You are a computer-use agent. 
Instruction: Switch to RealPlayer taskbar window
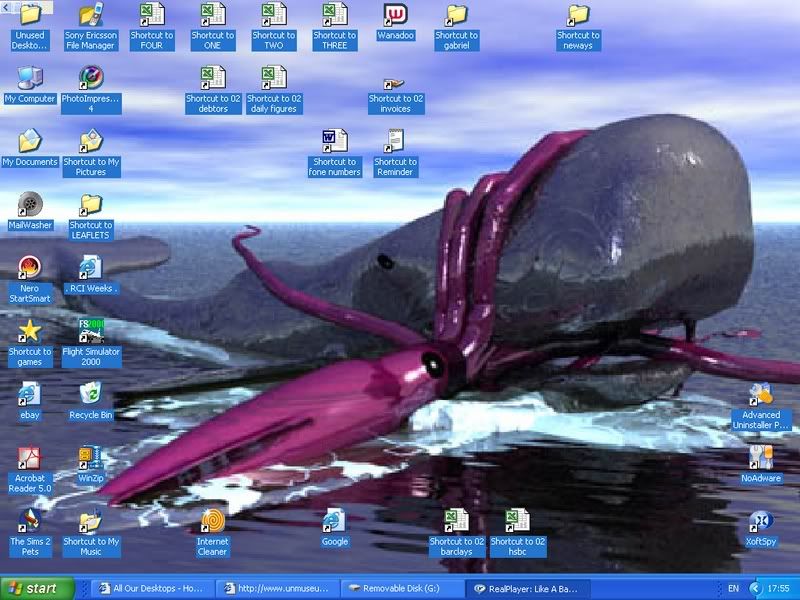[x=527, y=588]
